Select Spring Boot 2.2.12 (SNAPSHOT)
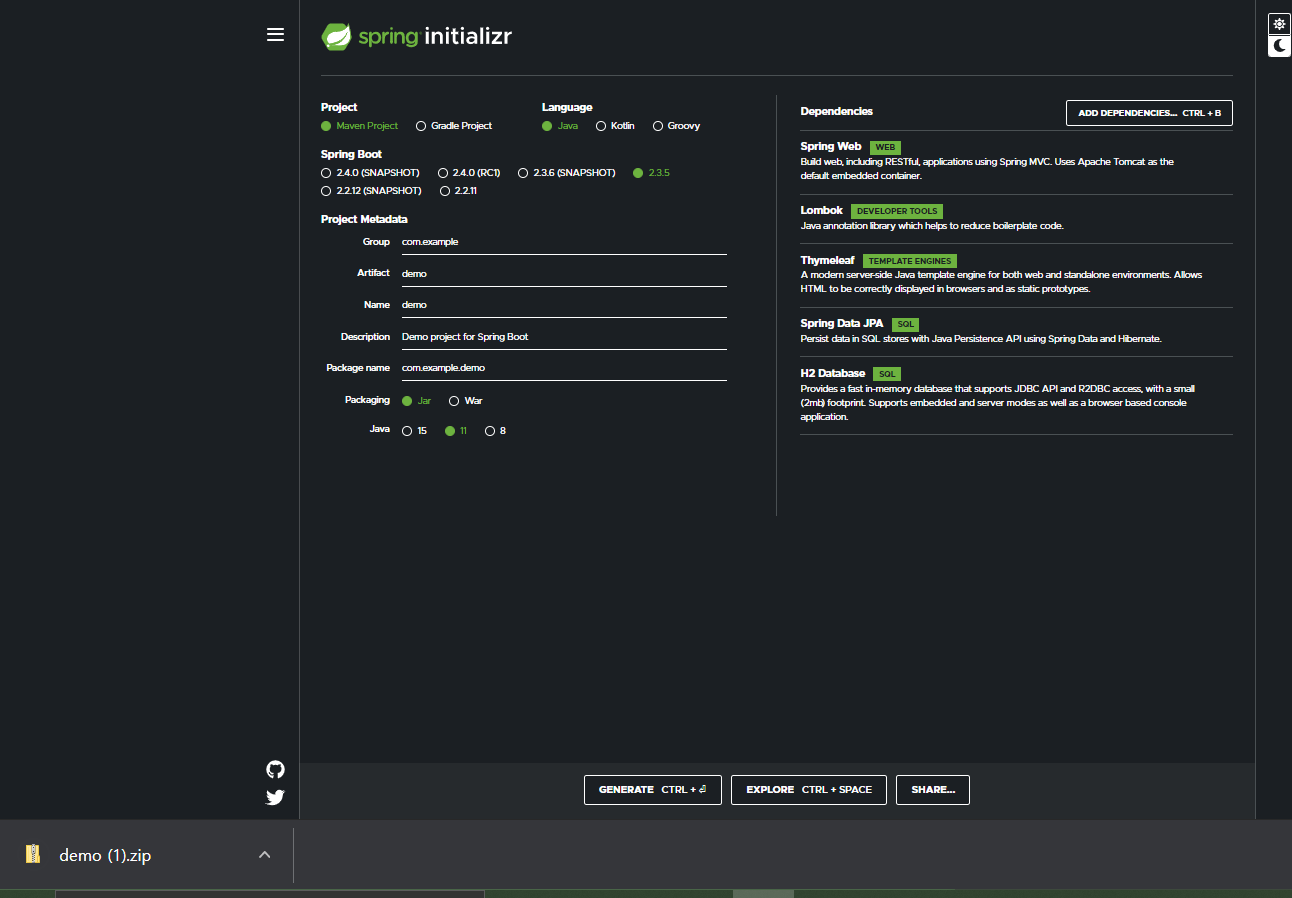This screenshot has width=1292, height=898. coord(371,190)
